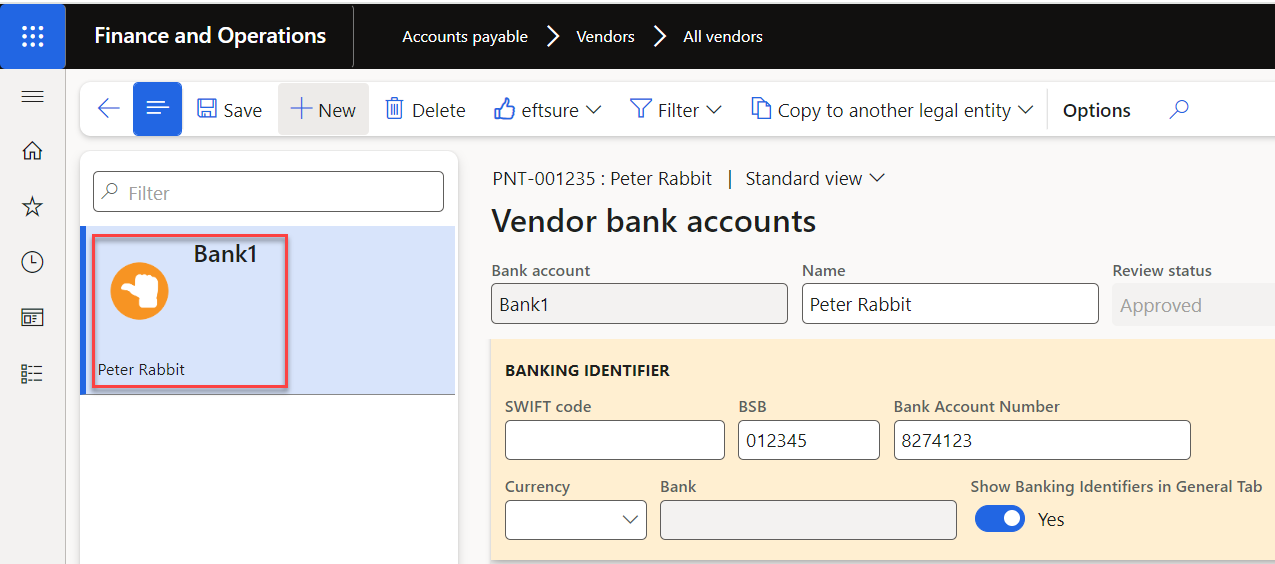The image size is (1275, 564).
Task: Click the back arrow in action pane
Action: pos(108,109)
